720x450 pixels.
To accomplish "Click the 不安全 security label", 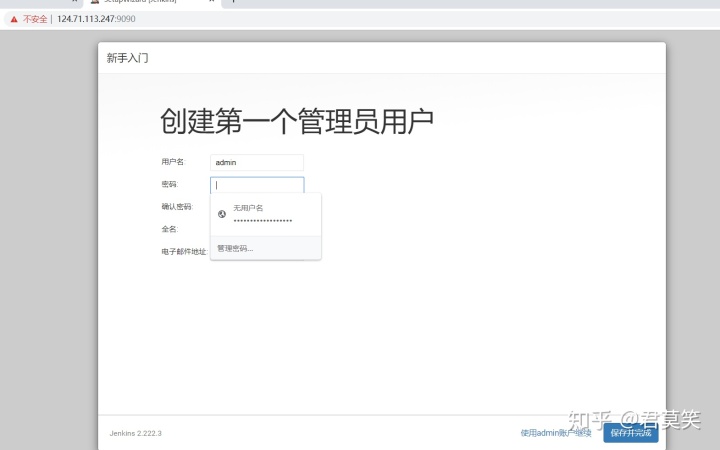I will coord(35,19).
